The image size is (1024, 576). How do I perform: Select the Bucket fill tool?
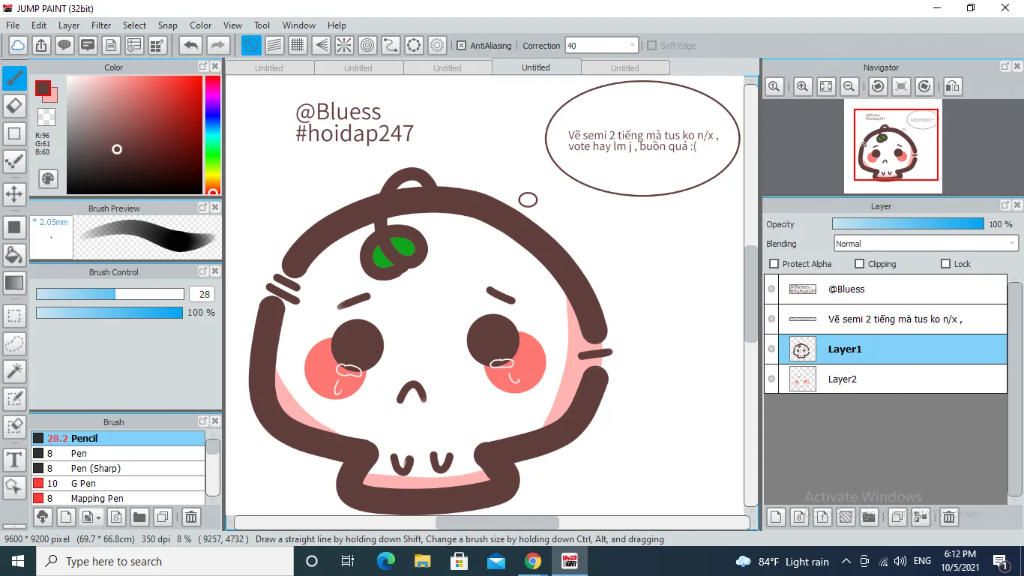tap(14, 255)
